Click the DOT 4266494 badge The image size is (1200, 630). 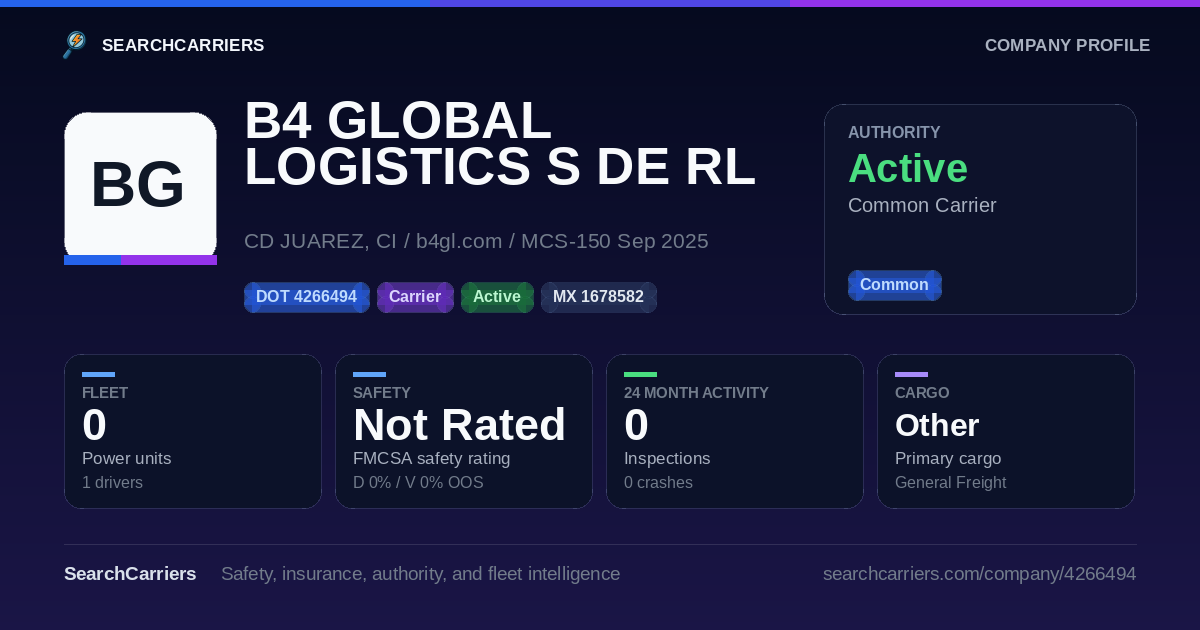(306, 297)
